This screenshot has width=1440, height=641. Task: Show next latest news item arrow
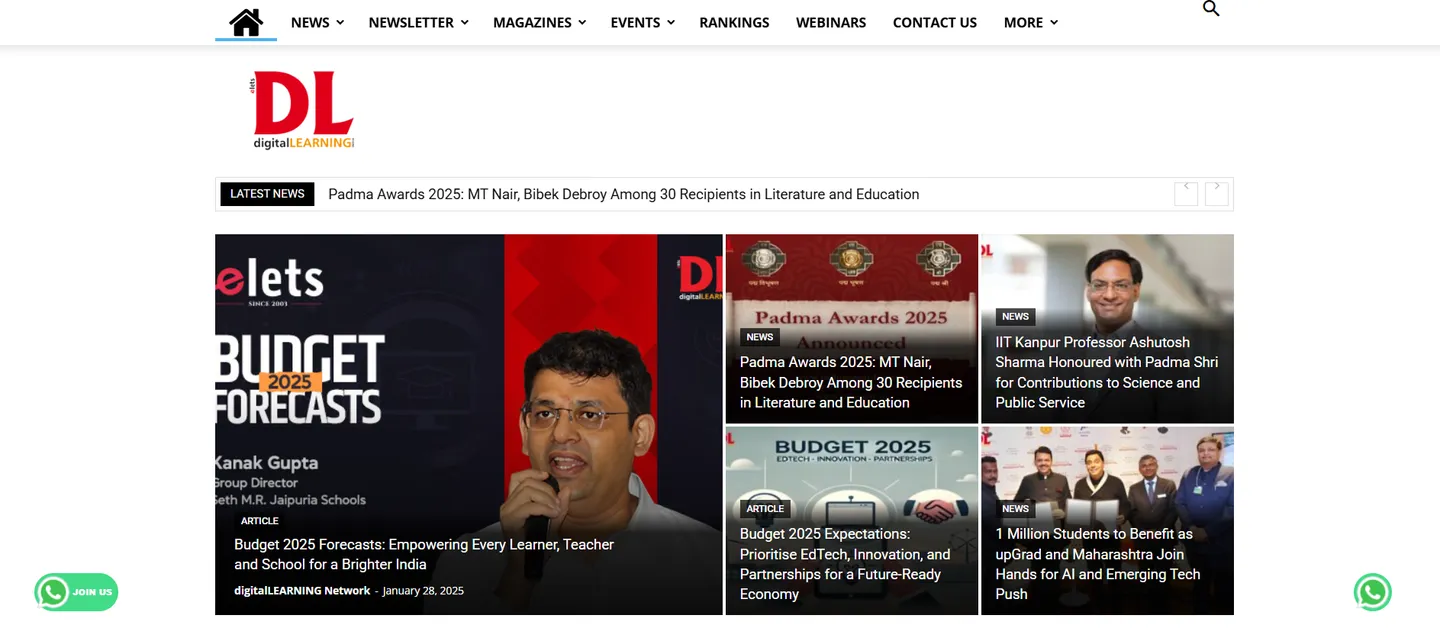(1216, 192)
